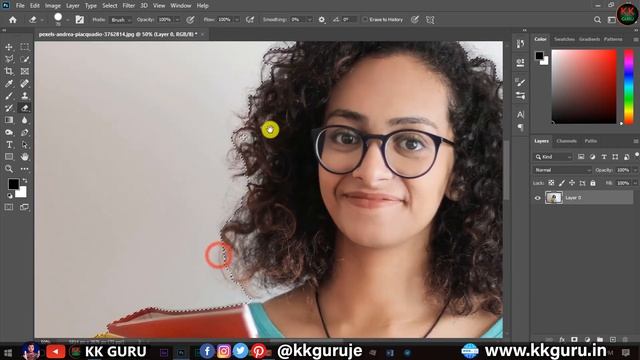The image size is (640, 360).
Task: Select the Eraser tool in the toolbox
Action: (24, 108)
